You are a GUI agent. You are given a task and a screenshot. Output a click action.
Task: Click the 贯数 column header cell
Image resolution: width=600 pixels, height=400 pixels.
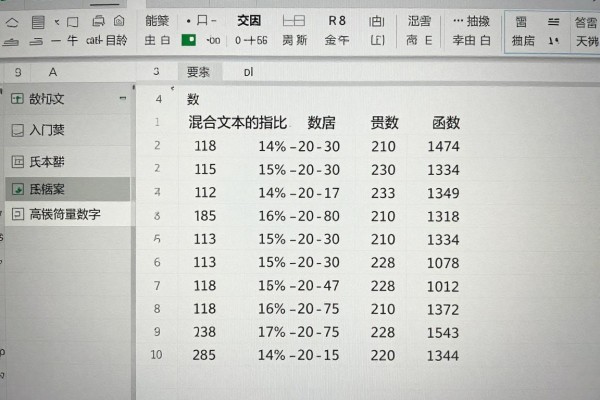click(x=384, y=123)
